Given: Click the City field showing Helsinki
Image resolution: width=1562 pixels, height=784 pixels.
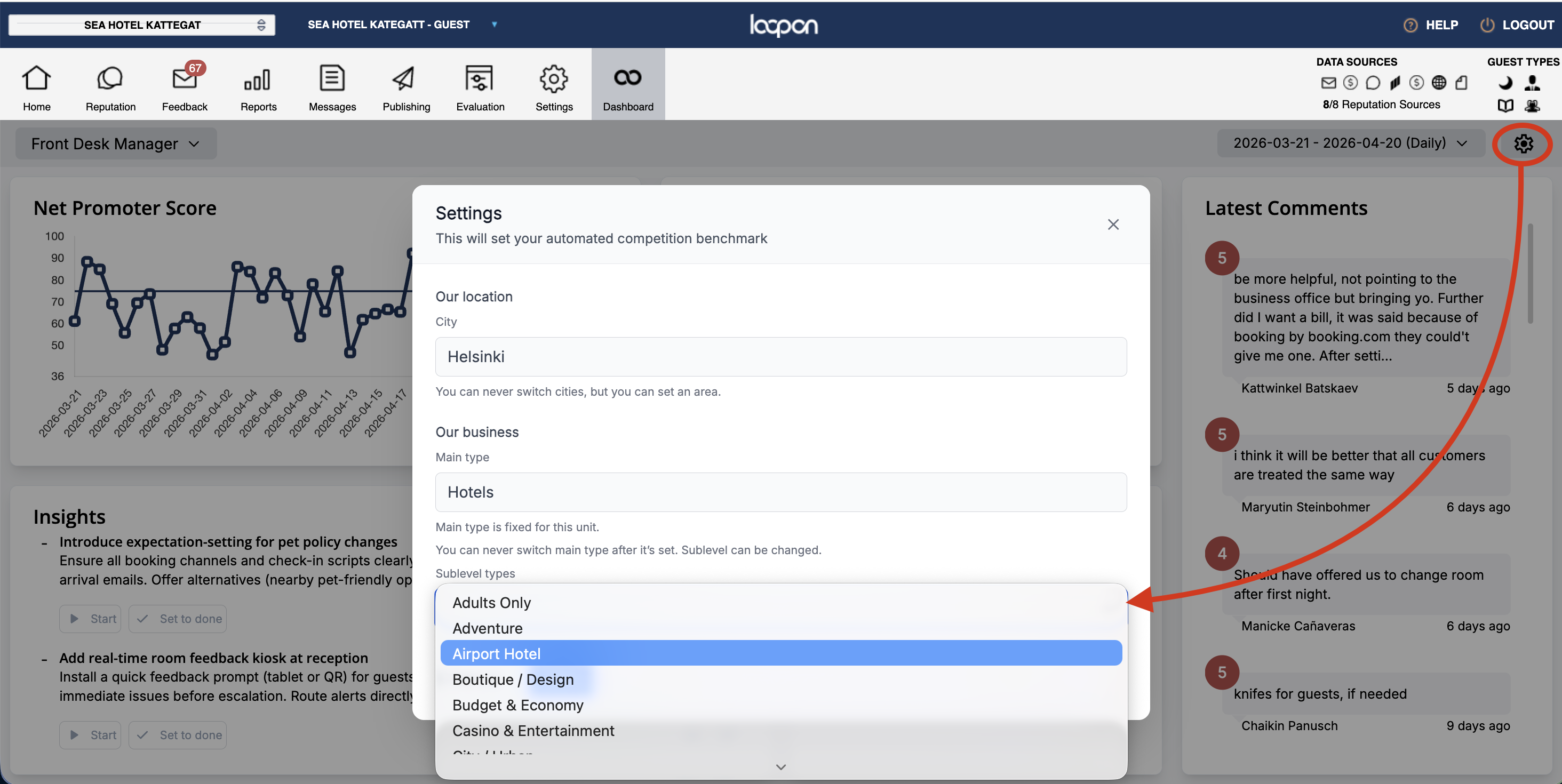Looking at the screenshot, I should point(781,356).
